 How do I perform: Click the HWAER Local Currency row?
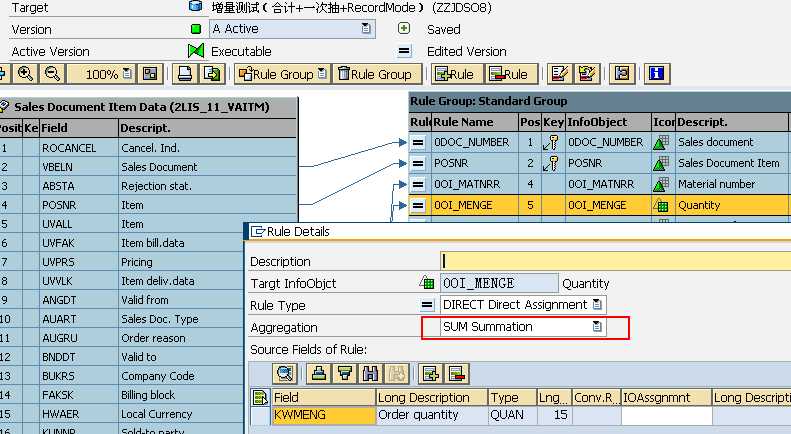click(122, 414)
